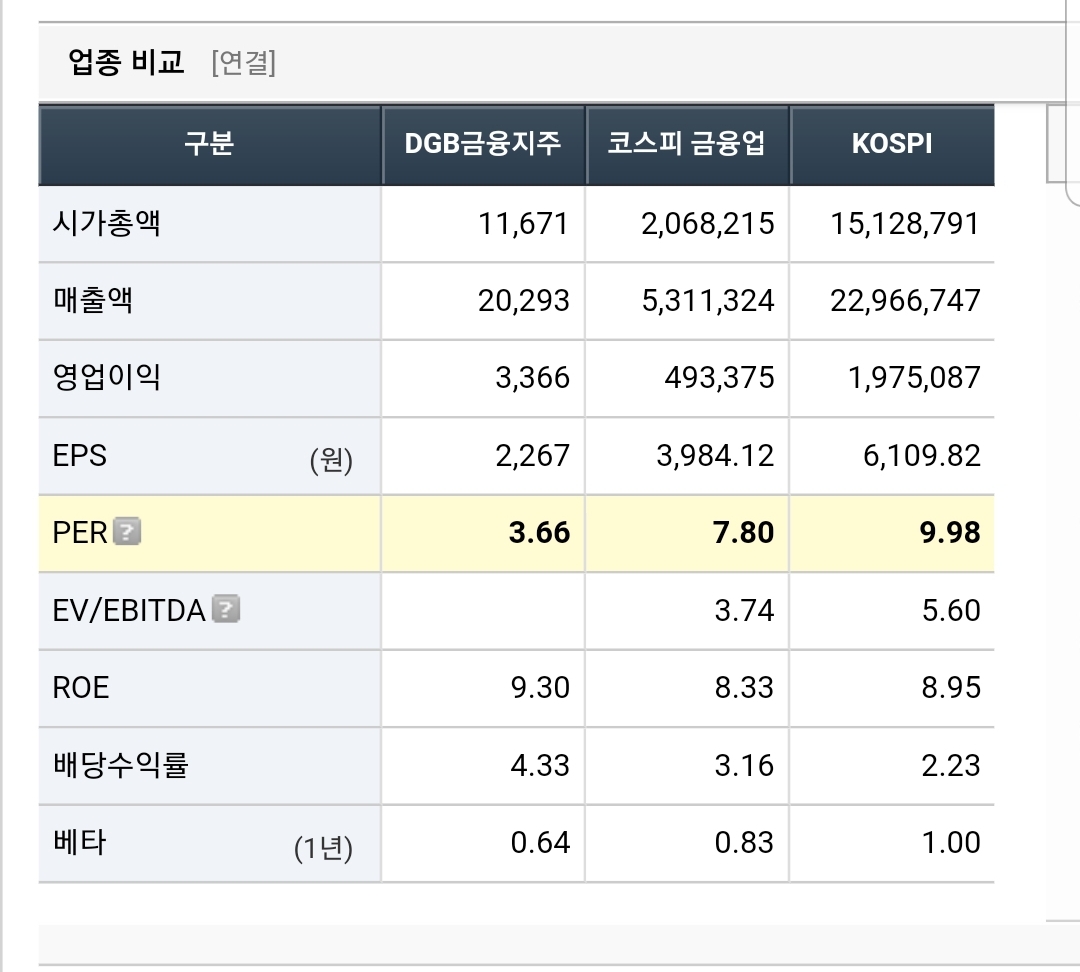Click the (원) unit in EPS row
This screenshot has width=1080, height=972.
331,459
